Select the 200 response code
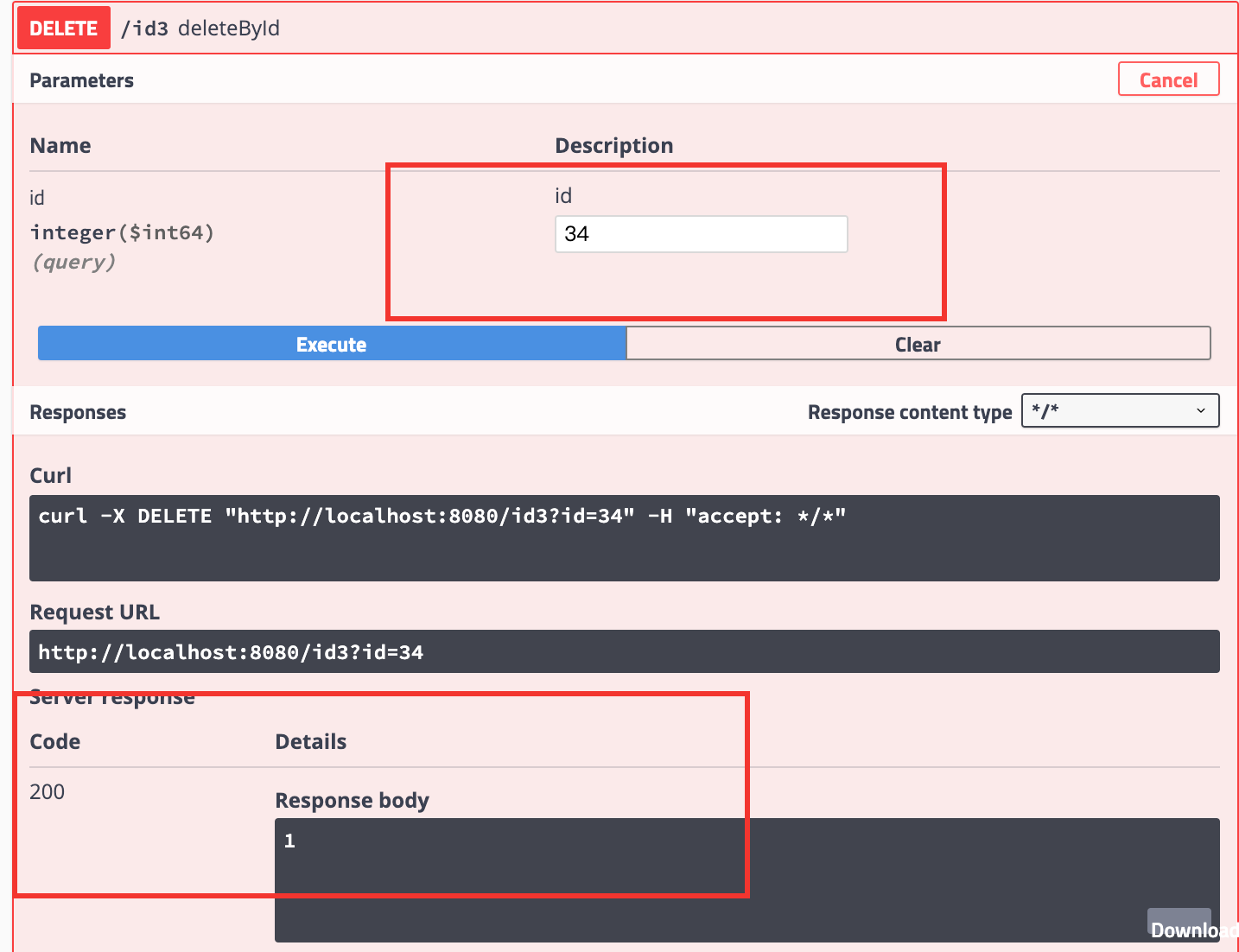 [x=48, y=791]
